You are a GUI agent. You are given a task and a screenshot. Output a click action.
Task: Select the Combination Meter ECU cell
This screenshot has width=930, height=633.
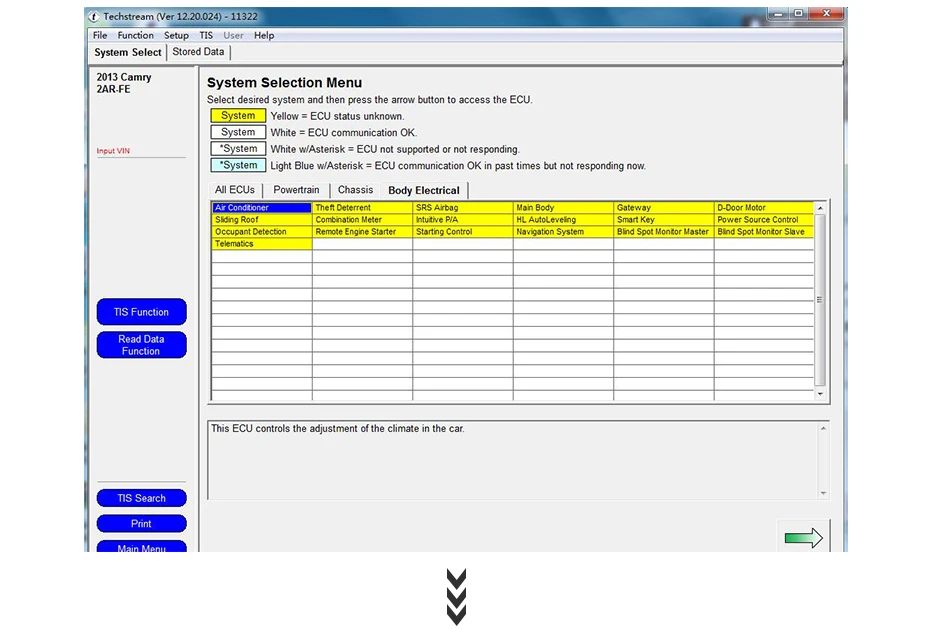tap(362, 220)
